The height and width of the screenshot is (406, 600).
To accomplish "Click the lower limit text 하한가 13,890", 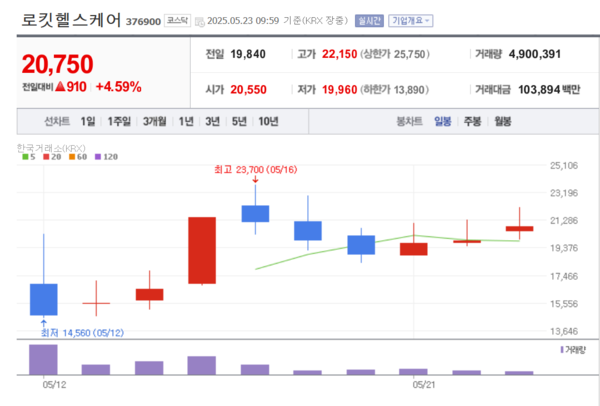I will pyautogui.click(x=395, y=90).
